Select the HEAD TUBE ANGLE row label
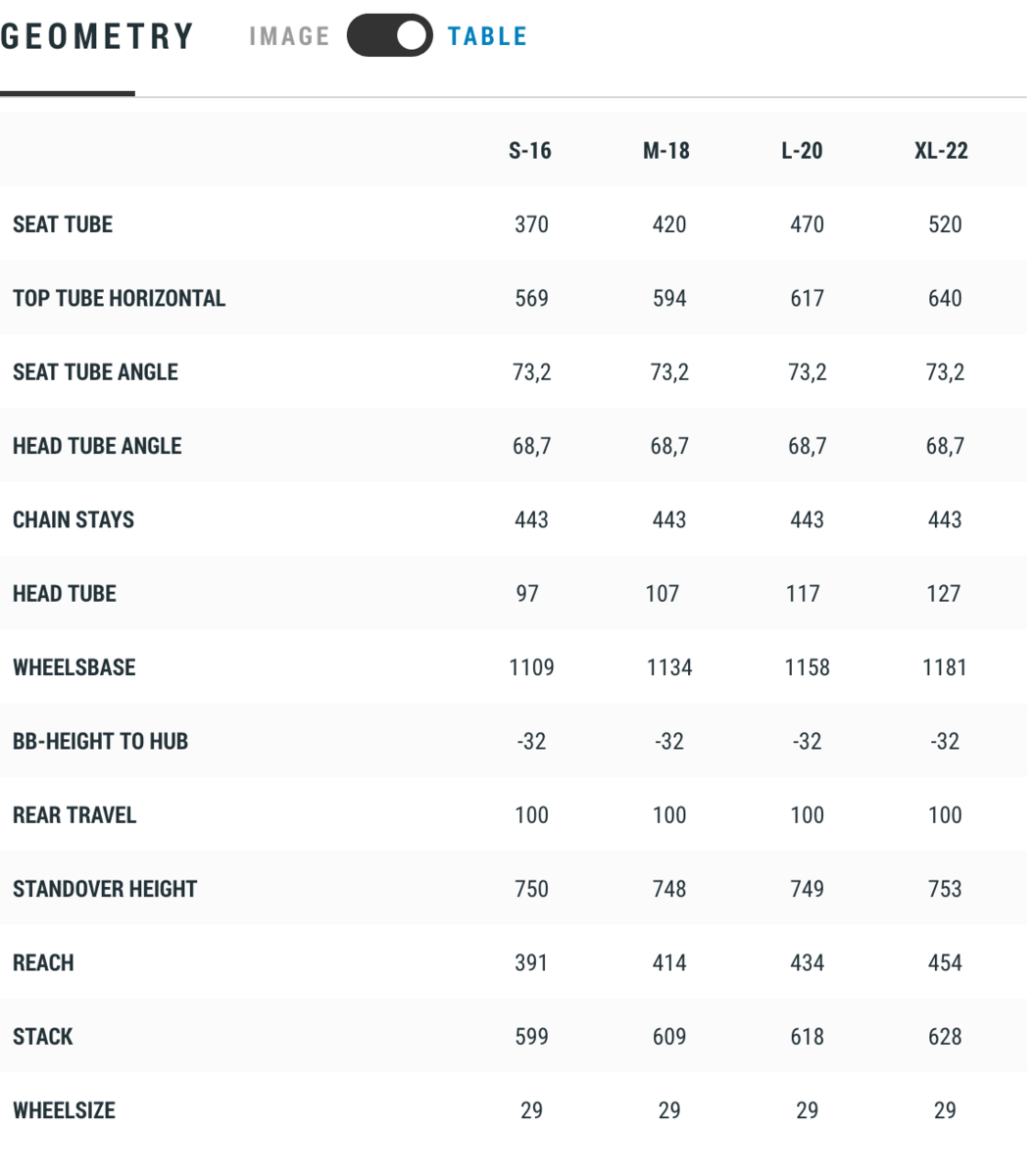This screenshot has height=1176, width=1034. click(x=97, y=446)
